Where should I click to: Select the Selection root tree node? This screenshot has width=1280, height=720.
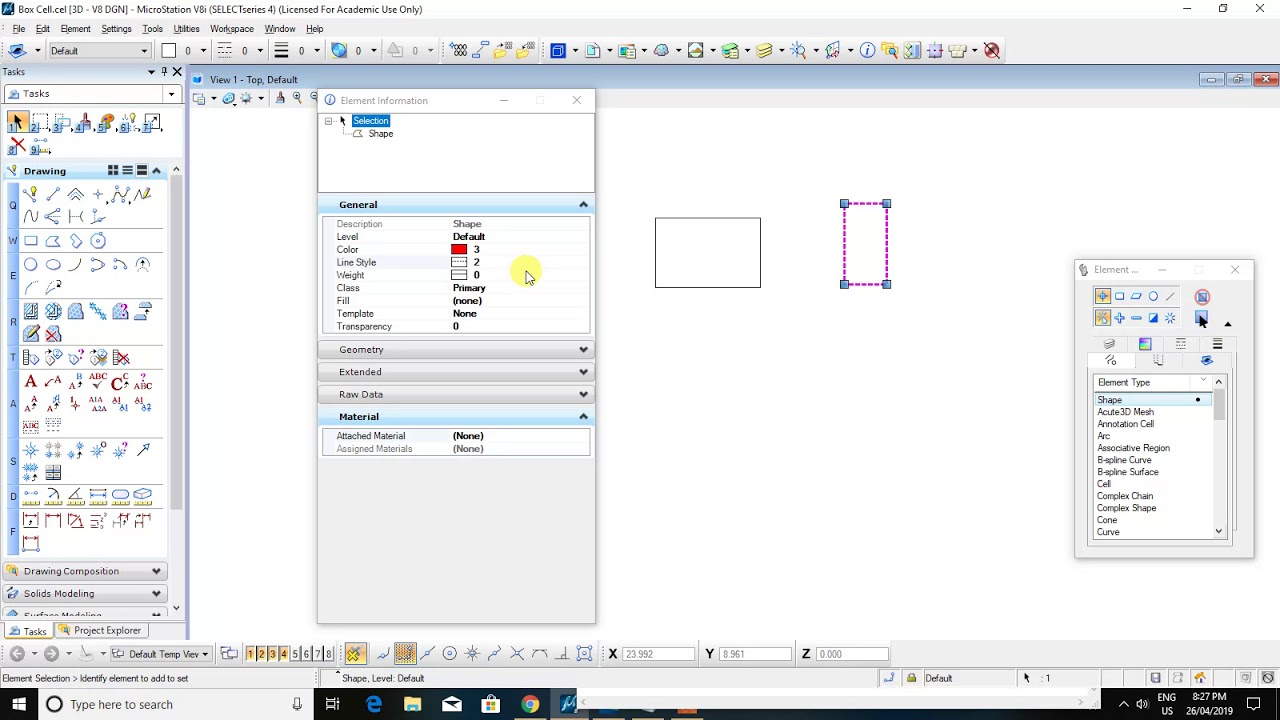click(x=370, y=121)
